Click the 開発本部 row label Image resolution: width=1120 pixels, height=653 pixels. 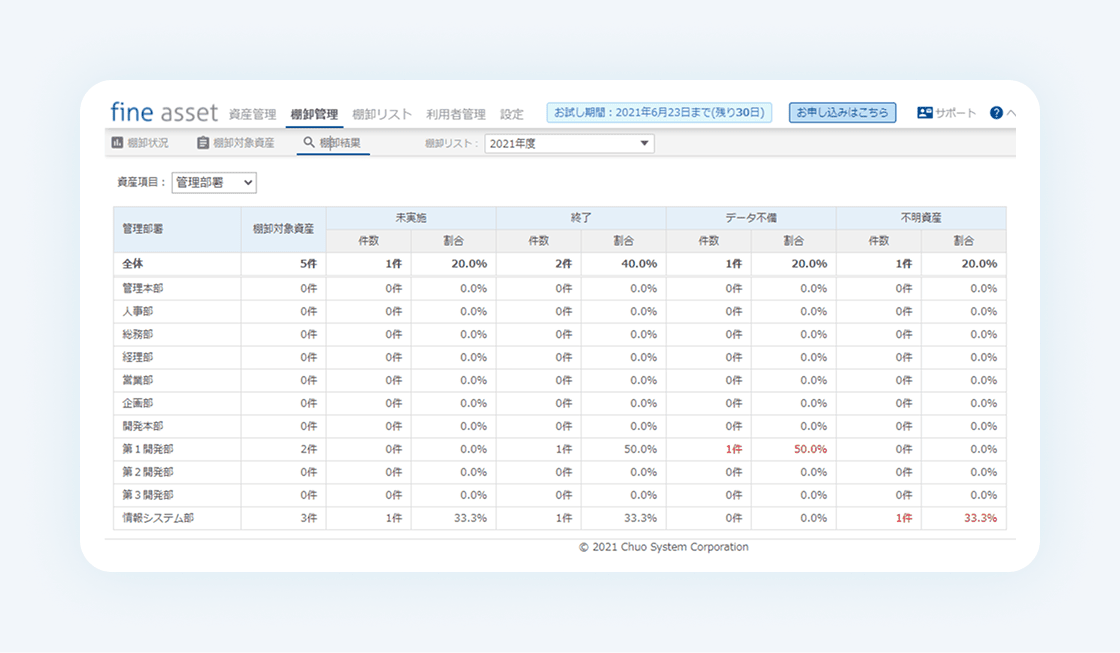[142, 426]
